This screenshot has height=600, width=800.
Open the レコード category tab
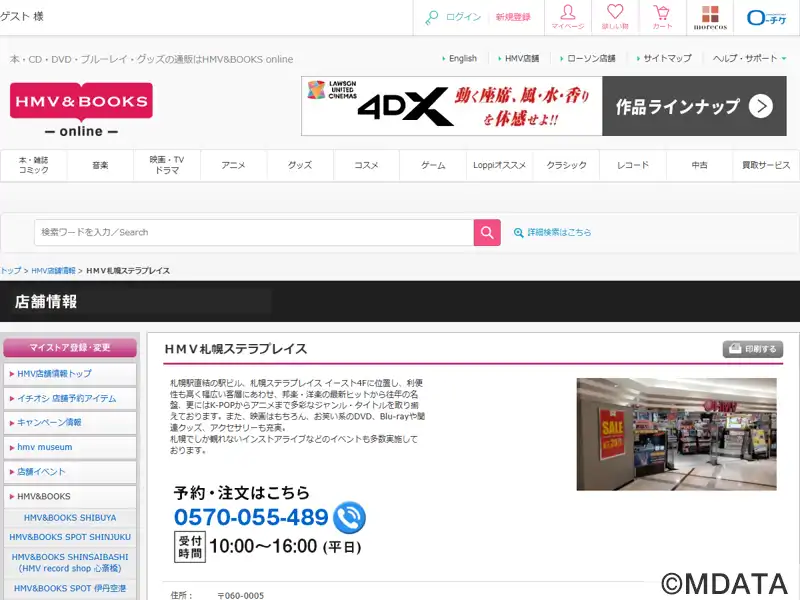[x=633, y=165]
